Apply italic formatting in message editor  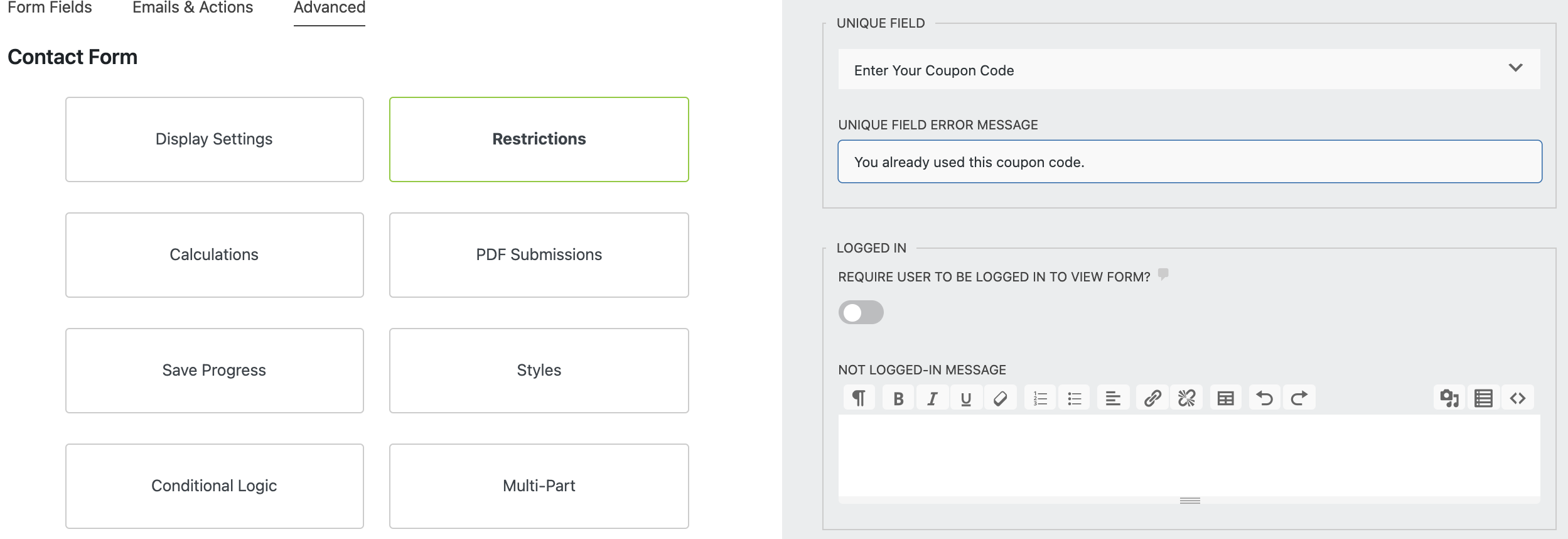point(932,398)
